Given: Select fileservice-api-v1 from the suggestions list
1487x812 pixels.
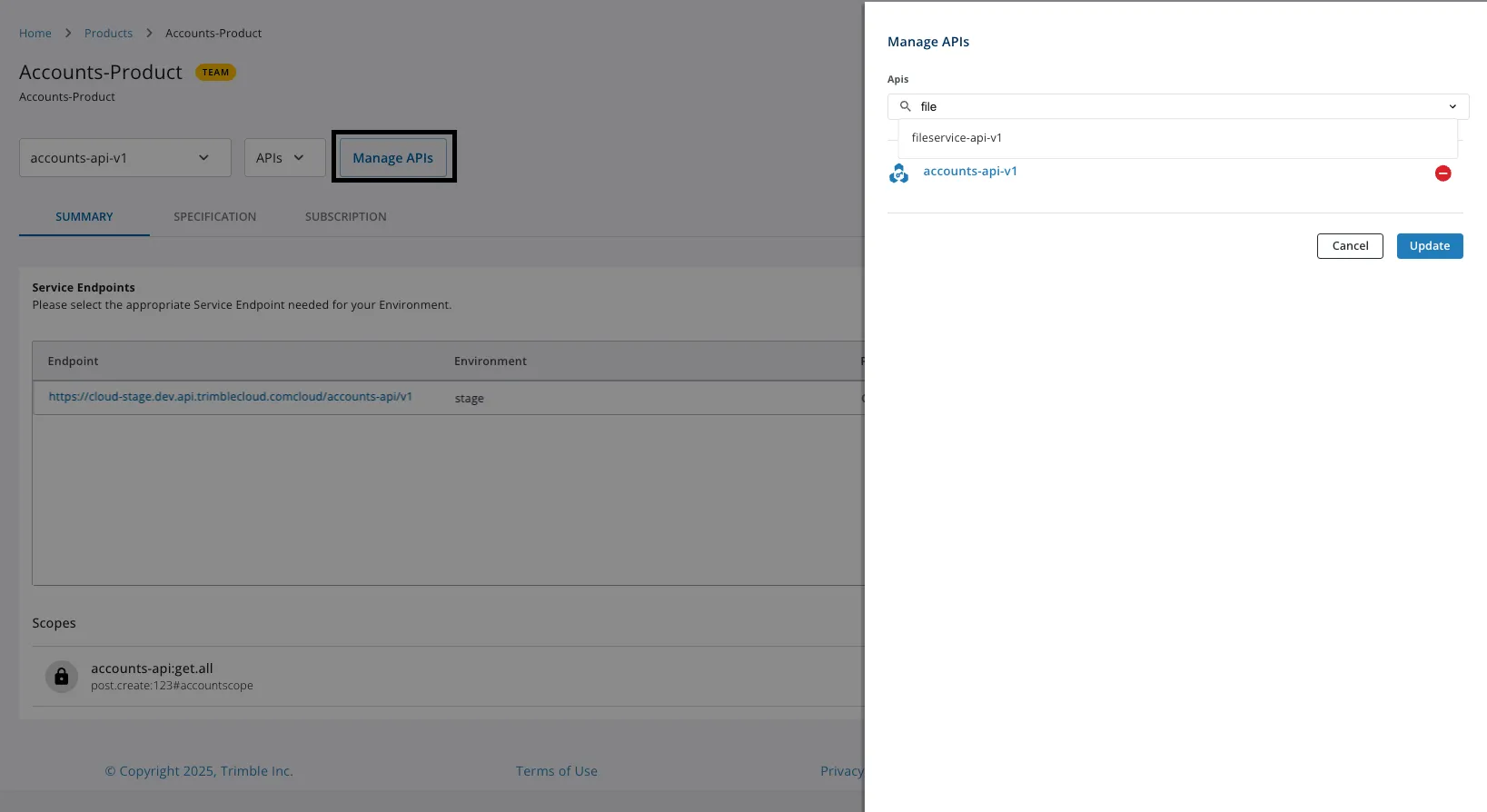Looking at the screenshot, I should (x=1177, y=138).
